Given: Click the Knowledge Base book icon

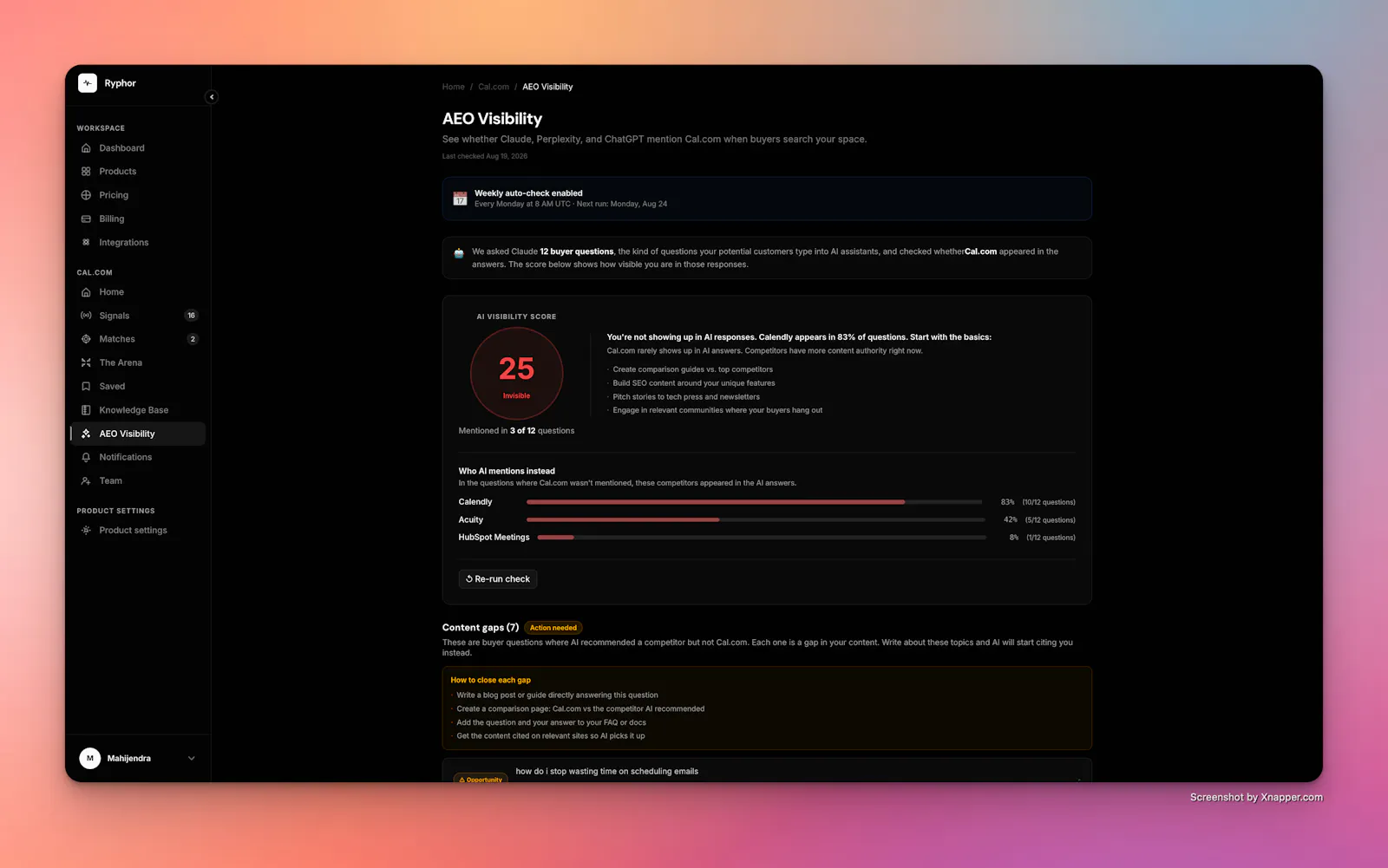Looking at the screenshot, I should [x=86, y=410].
